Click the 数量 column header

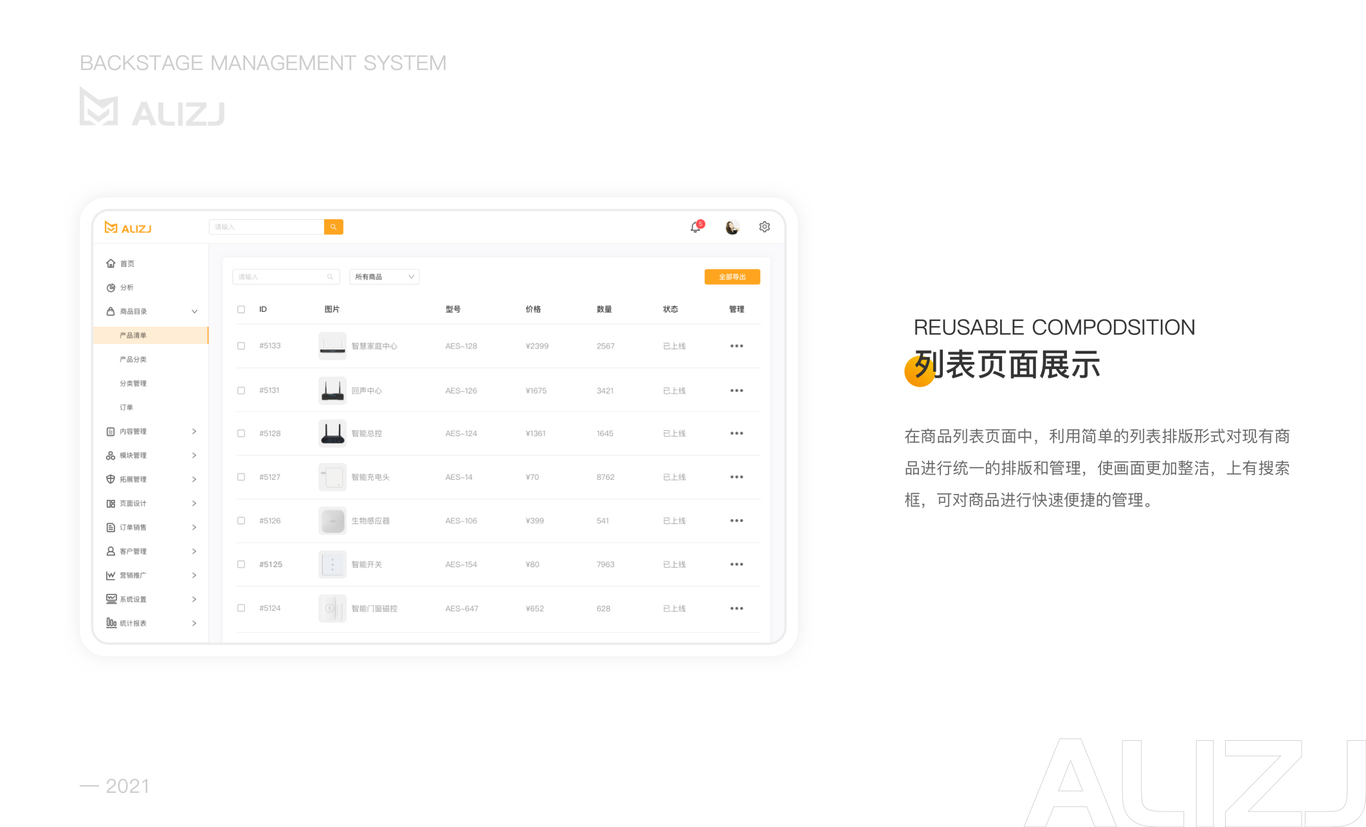pyautogui.click(x=604, y=309)
